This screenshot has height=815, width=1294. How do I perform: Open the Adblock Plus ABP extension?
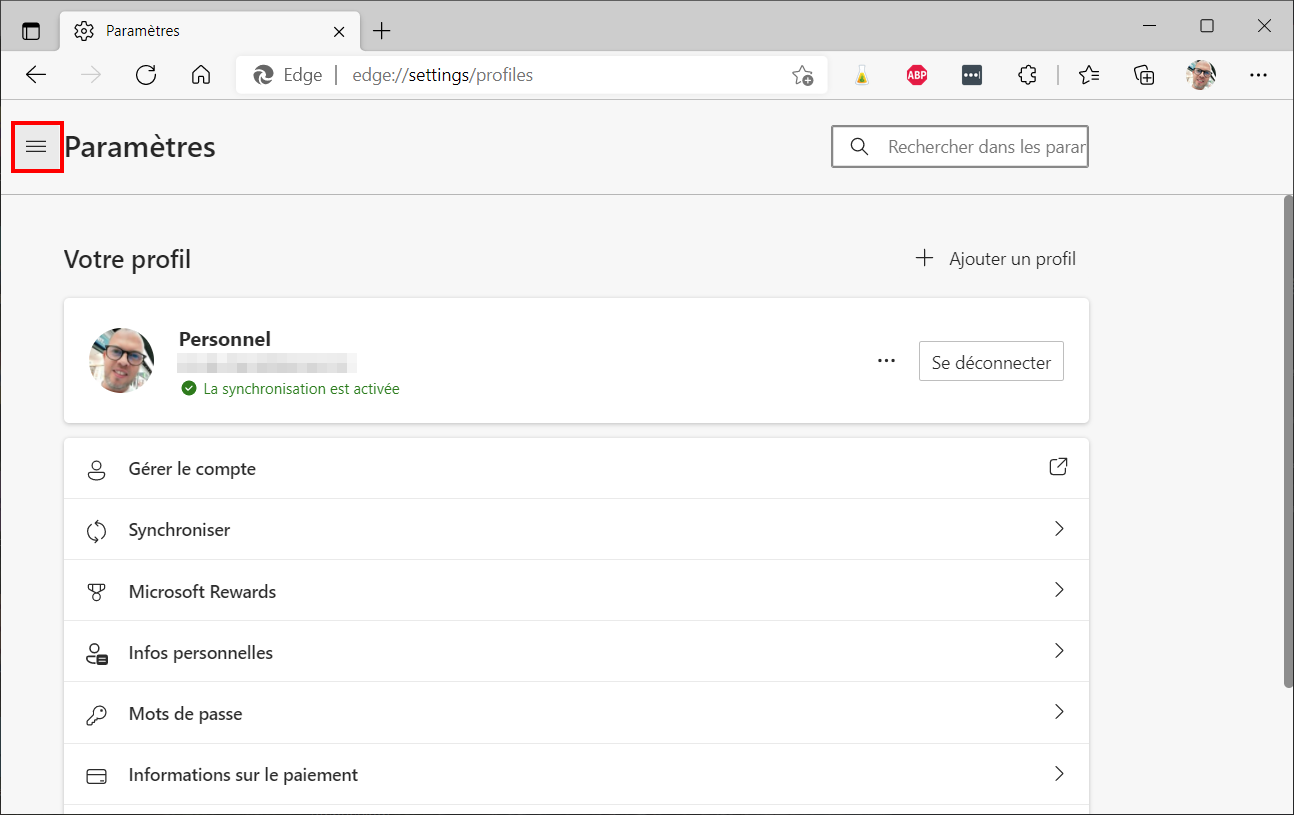coord(917,75)
